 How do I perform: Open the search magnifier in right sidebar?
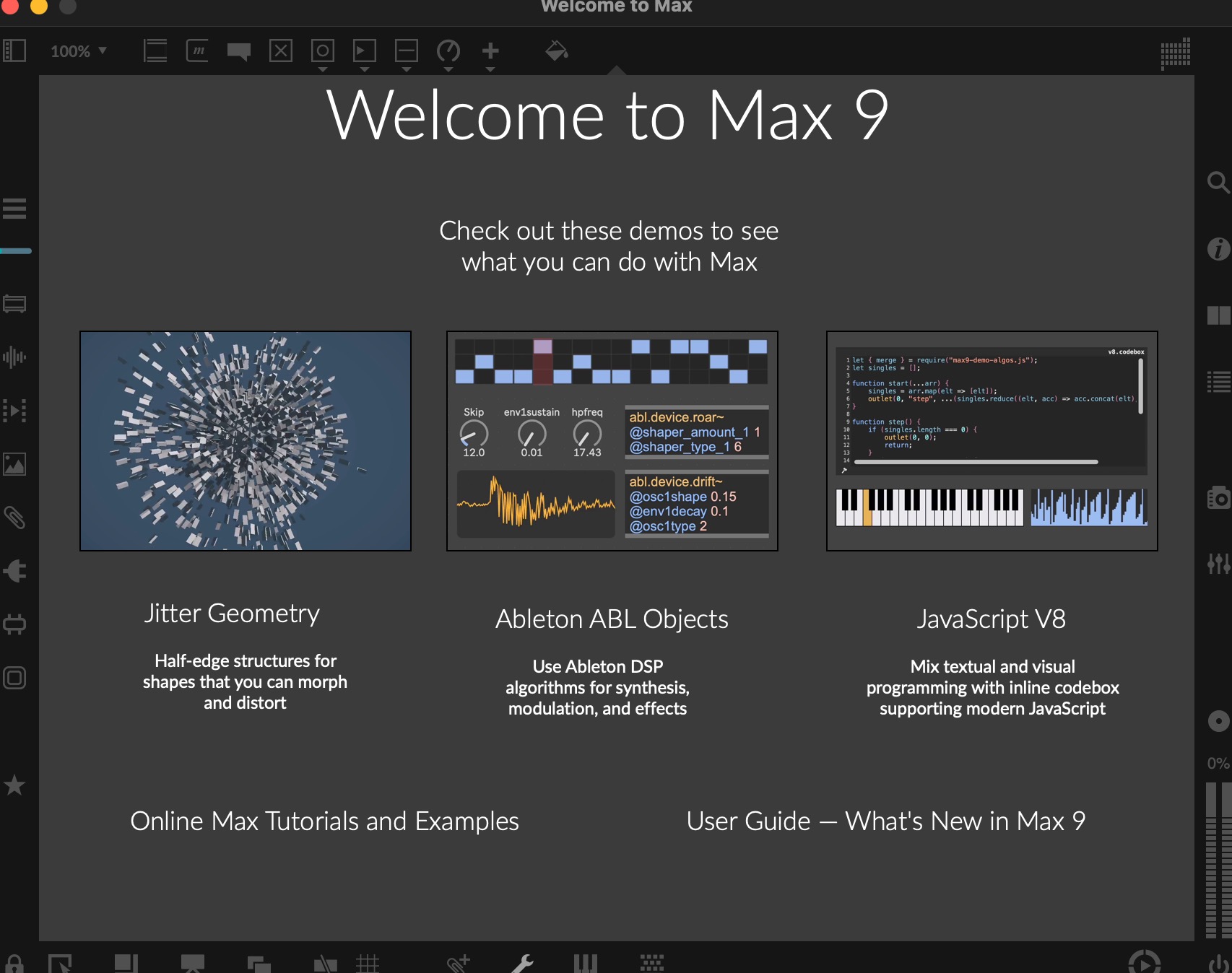tap(1218, 182)
